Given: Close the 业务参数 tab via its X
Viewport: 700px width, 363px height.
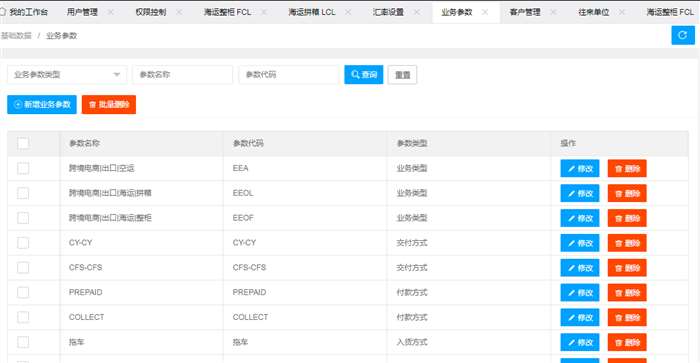Looking at the screenshot, I should coord(485,12).
